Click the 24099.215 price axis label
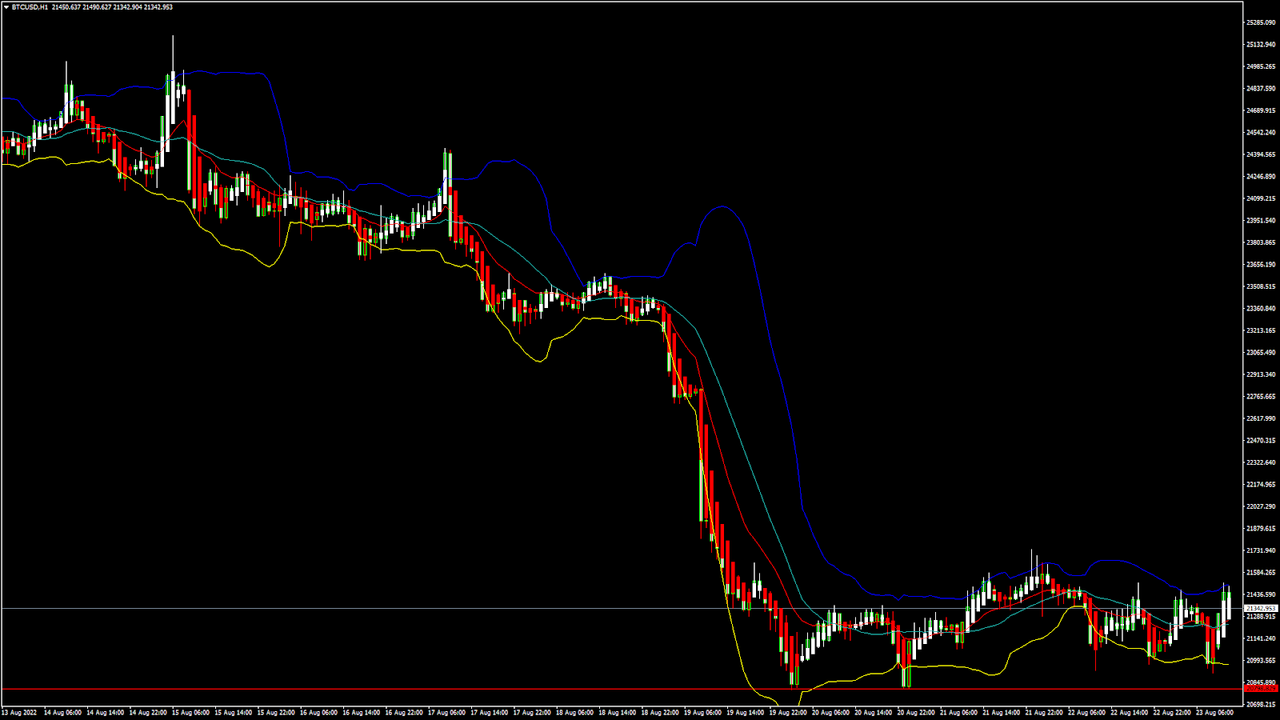This screenshot has width=1280, height=720. pos(1262,198)
